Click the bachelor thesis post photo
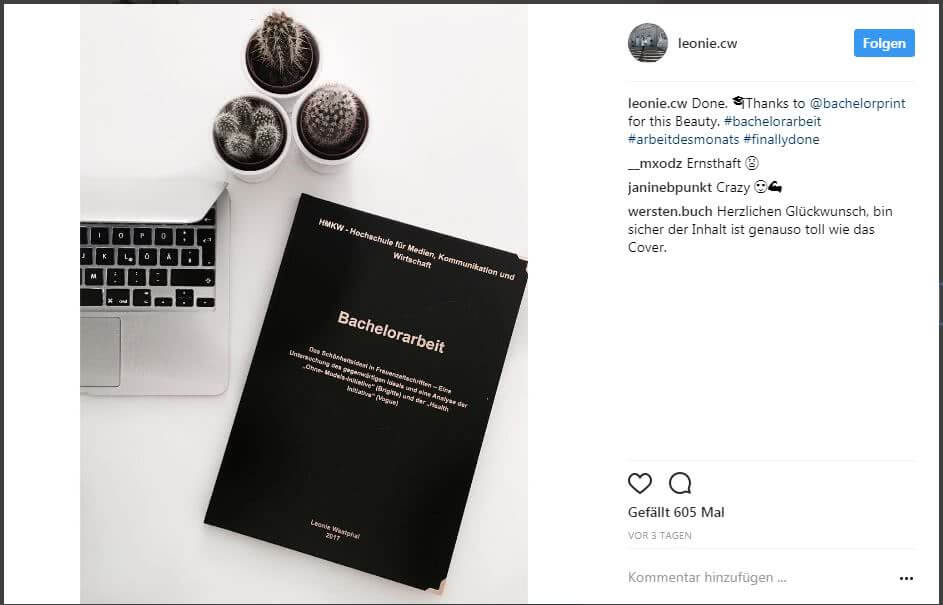The image size is (943, 605). [304, 304]
